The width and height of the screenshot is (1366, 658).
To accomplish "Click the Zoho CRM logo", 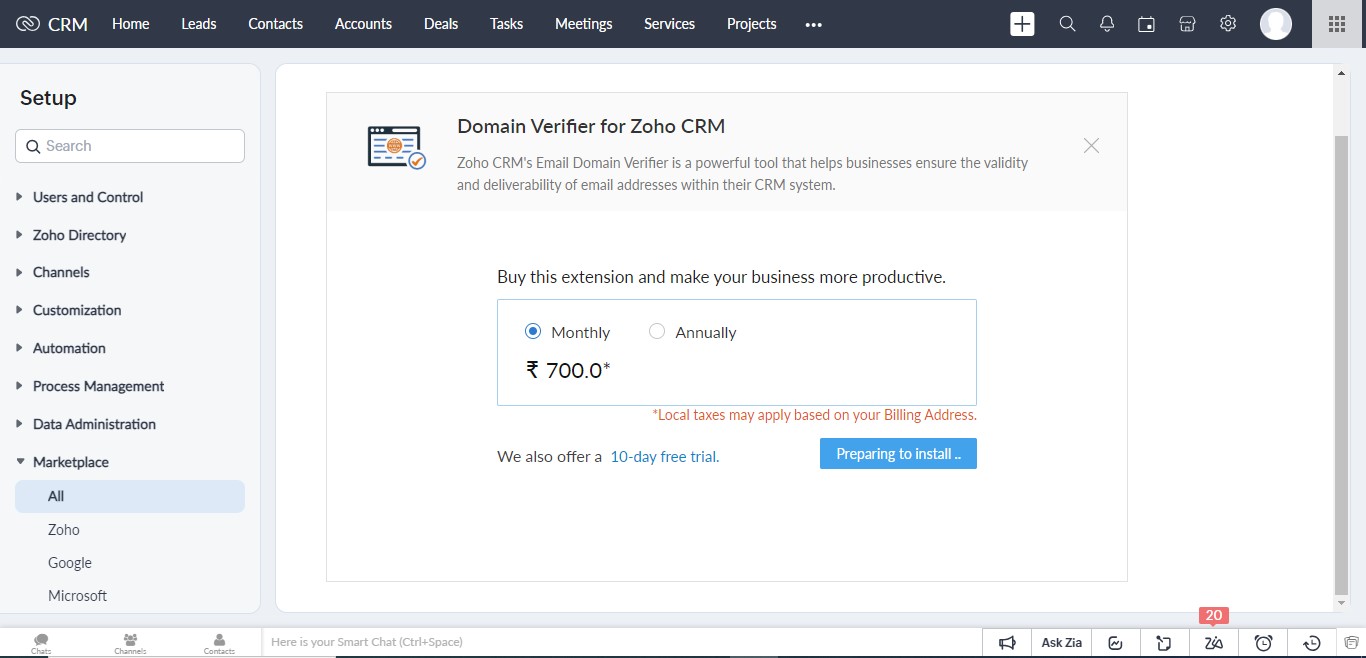I will click(52, 24).
